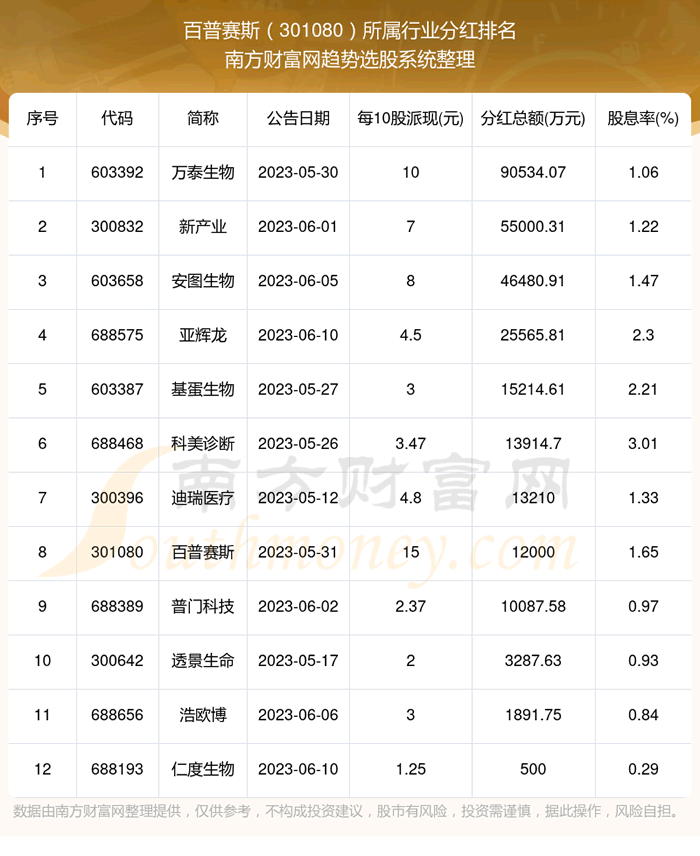Click the 每10股派现(元) column header
Image resolution: width=700 pixels, height=856 pixels.
(410, 119)
